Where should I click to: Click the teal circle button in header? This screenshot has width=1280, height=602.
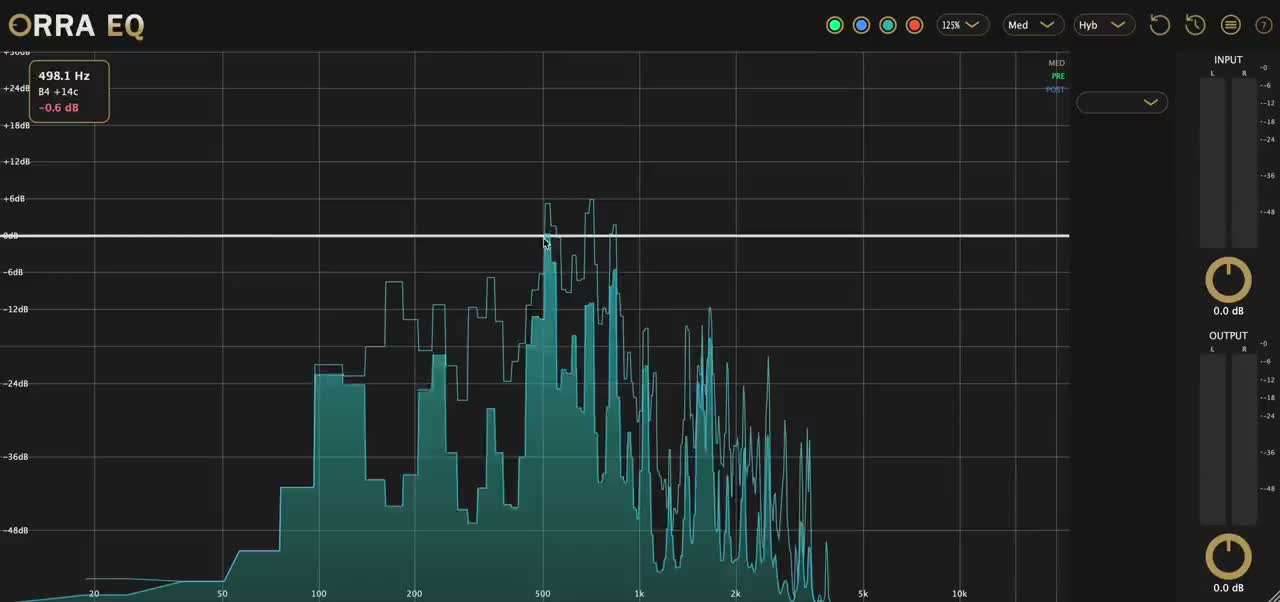coord(888,25)
